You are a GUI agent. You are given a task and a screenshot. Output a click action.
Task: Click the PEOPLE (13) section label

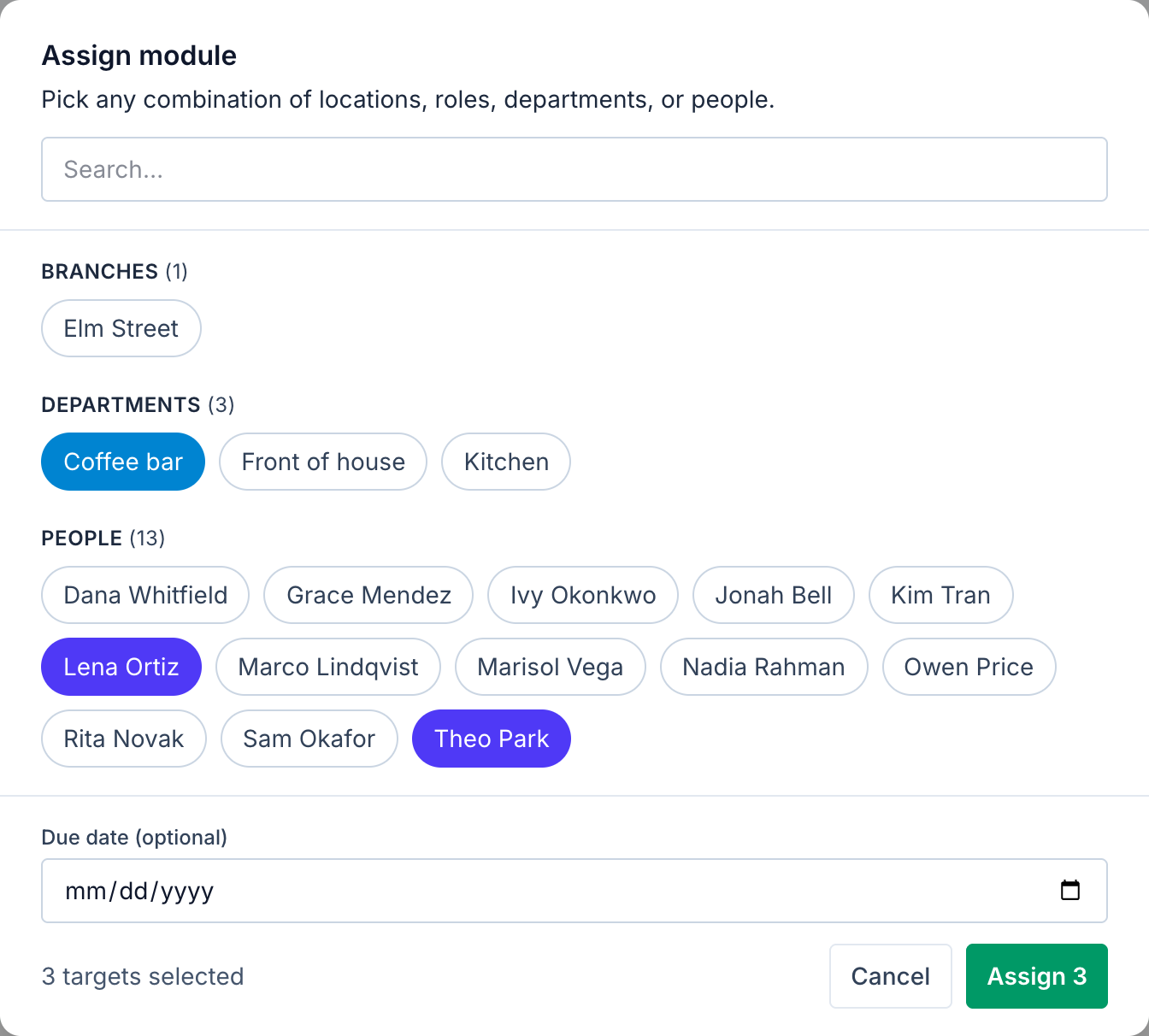point(103,538)
